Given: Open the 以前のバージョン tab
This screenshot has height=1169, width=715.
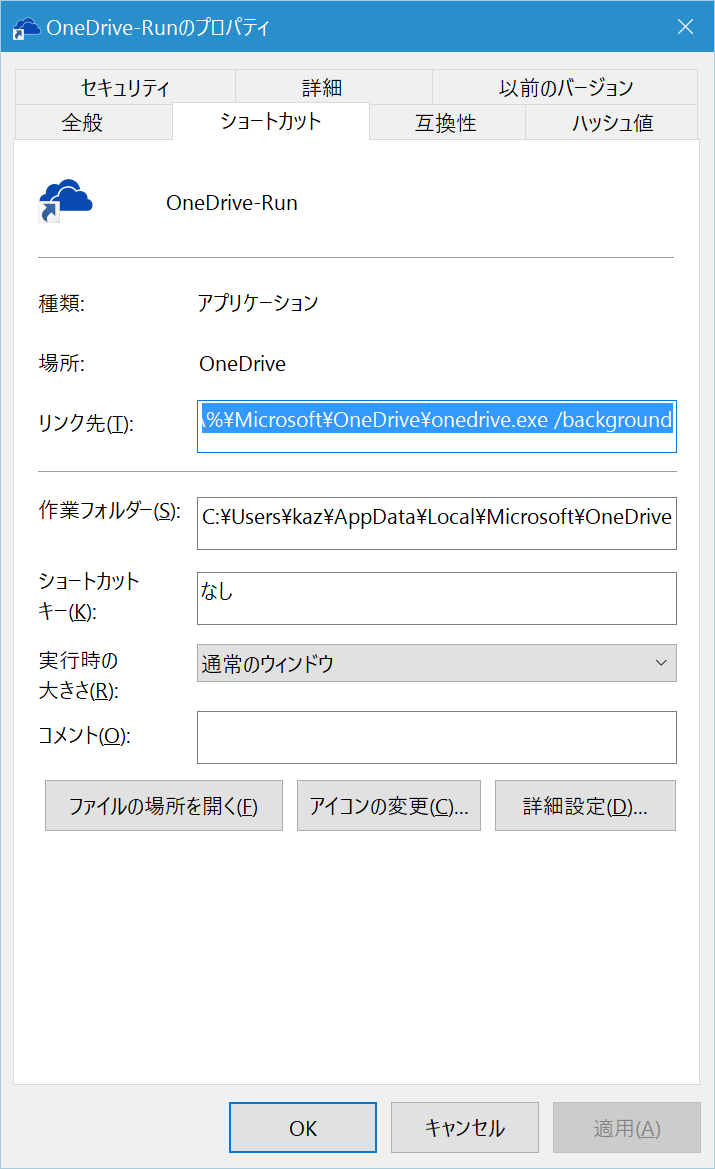Looking at the screenshot, I should pos(564,88).
